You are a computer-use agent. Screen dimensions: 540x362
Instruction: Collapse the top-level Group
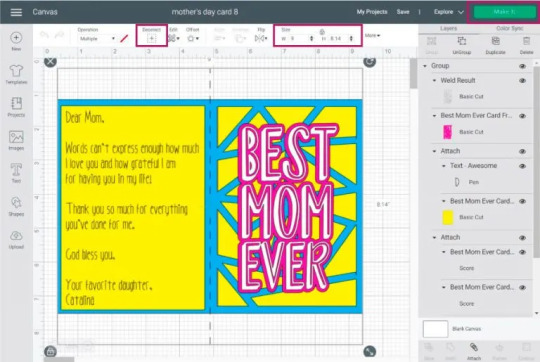(425, 66)
